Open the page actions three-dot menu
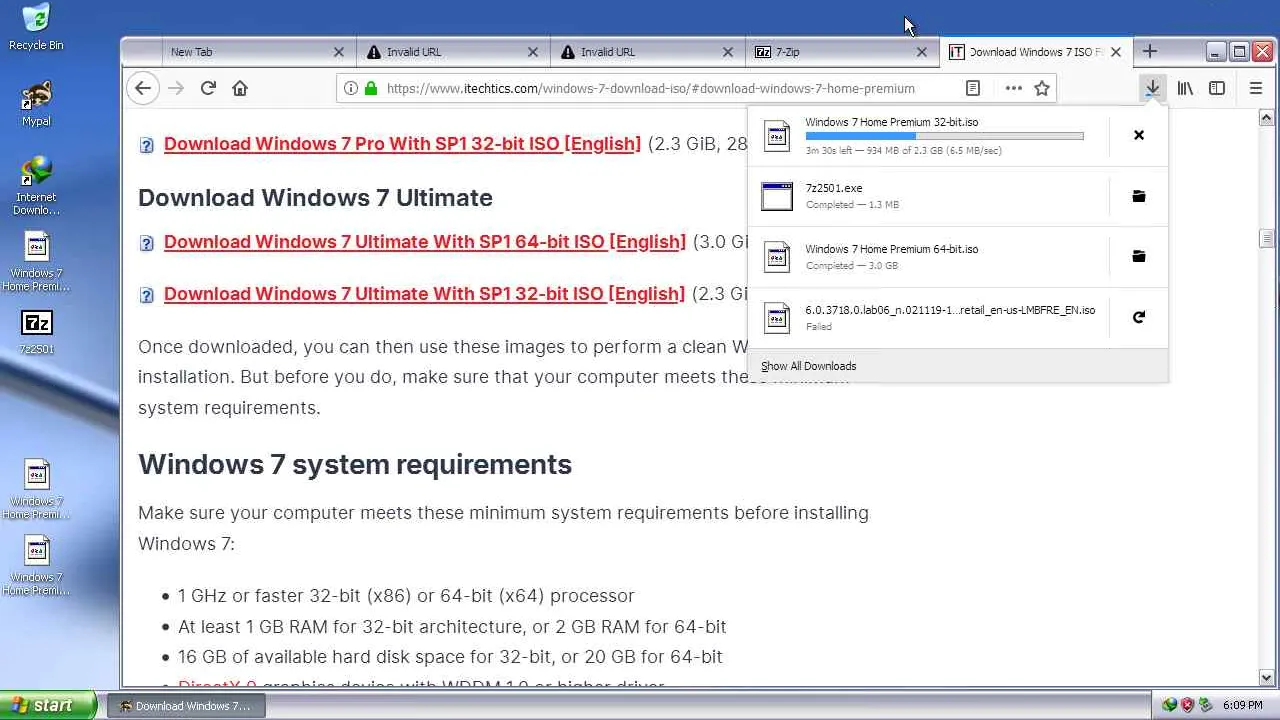This screenshot has height=720, width=1280. click(1013, 88)
